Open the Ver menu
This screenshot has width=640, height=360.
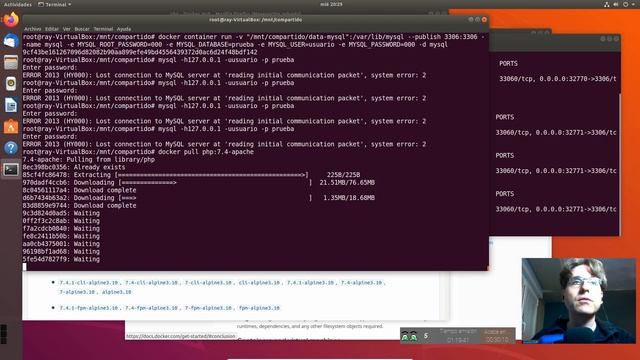click(67, 29)
